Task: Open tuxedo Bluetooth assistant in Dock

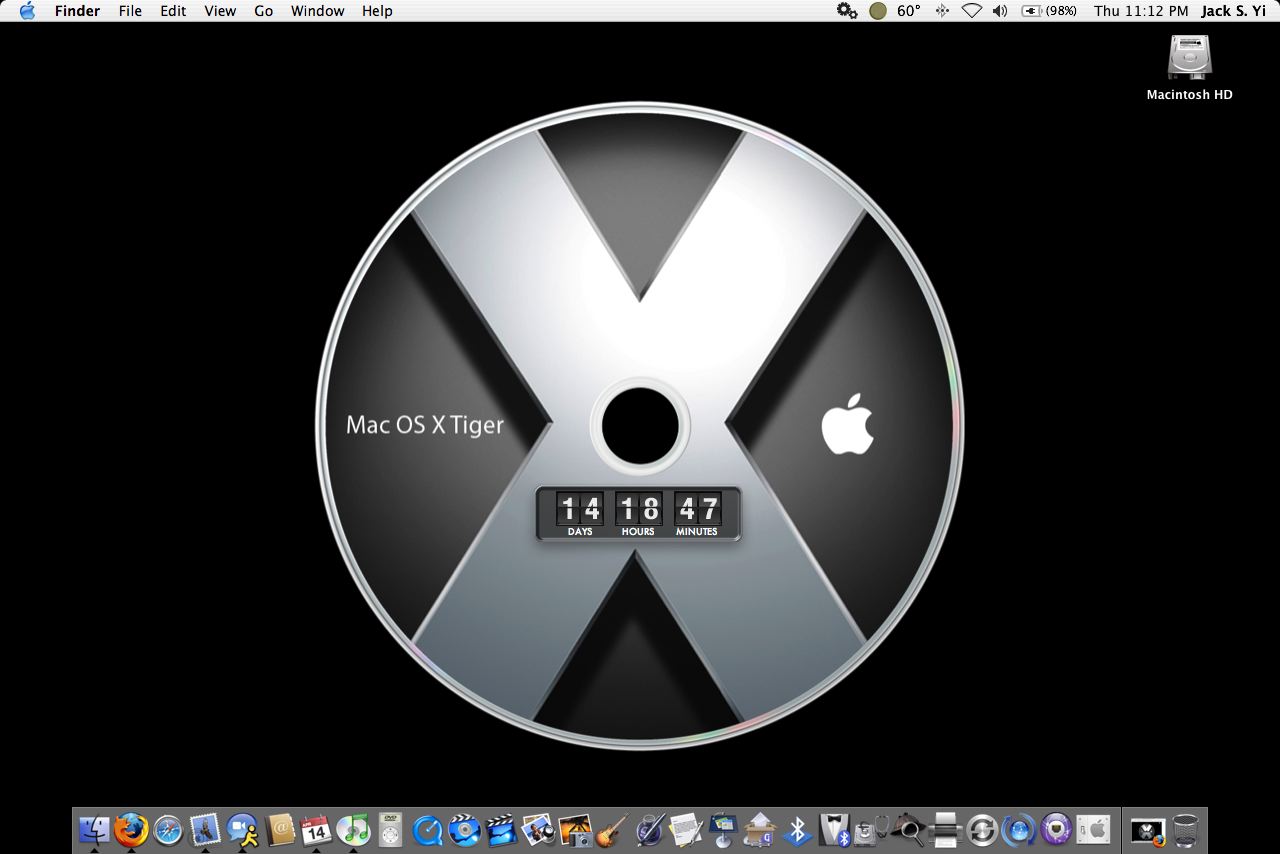Action: [x=834, y=829]
